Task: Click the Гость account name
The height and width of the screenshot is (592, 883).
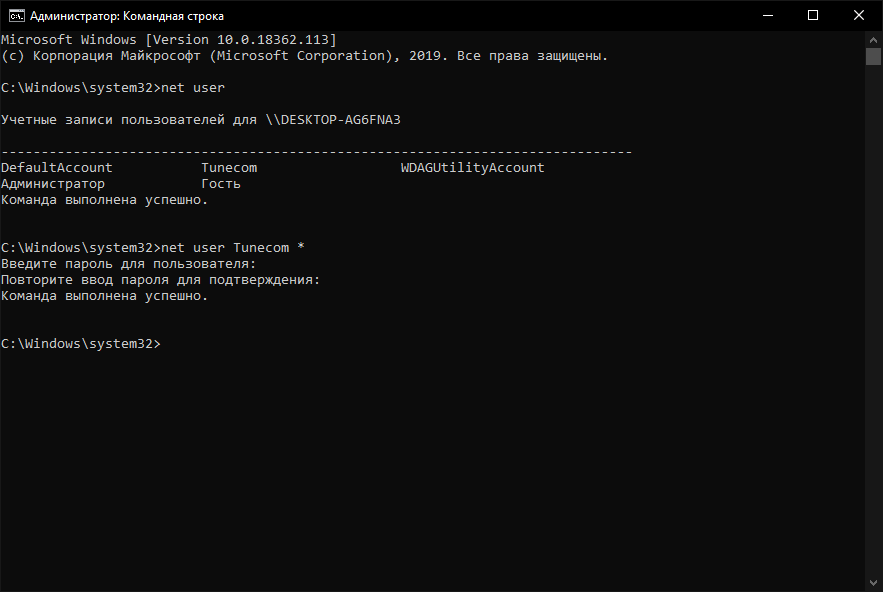Action: coord(221,184)
